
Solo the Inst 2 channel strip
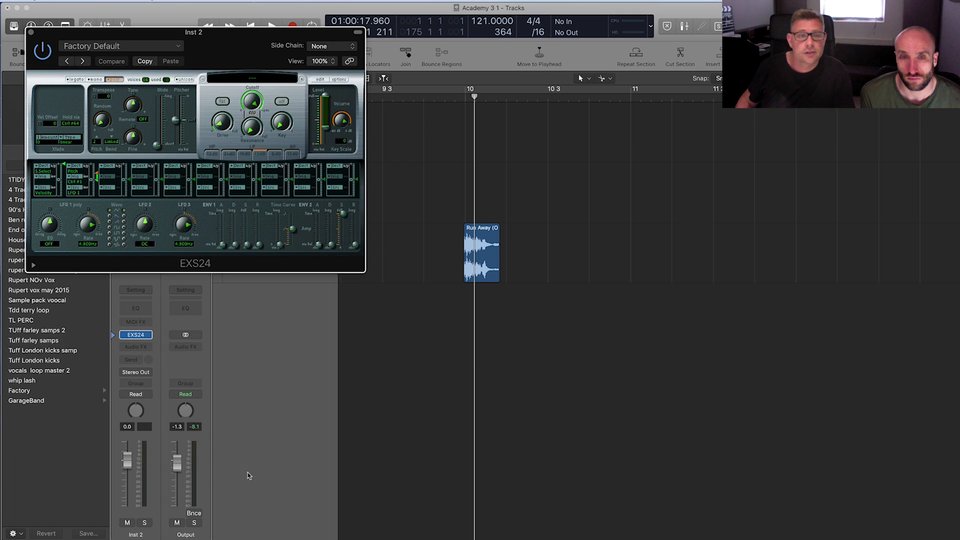(144, 523)
